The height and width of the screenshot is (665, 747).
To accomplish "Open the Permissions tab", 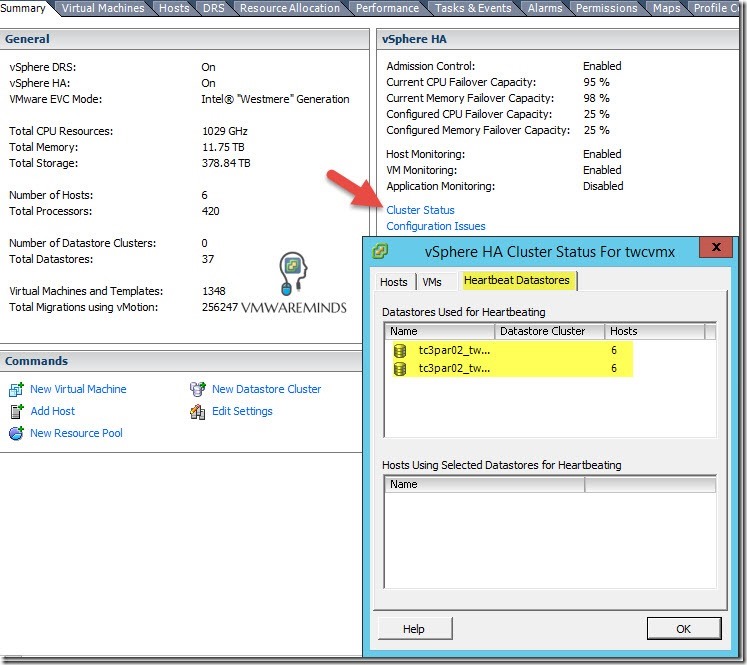I will [606, 8].
